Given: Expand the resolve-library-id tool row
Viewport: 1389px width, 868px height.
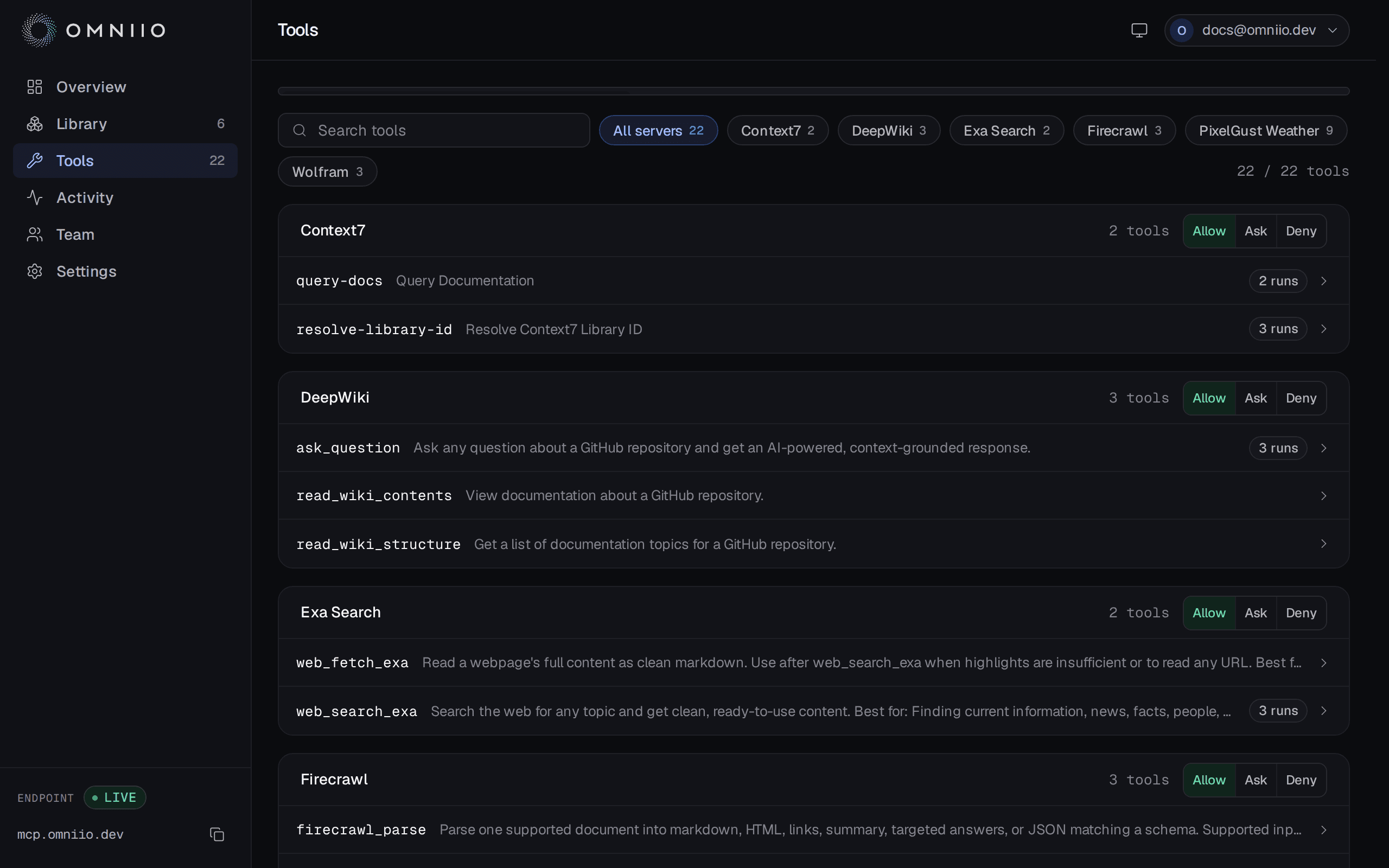Looking at the screenshot, I should point(813,329).
